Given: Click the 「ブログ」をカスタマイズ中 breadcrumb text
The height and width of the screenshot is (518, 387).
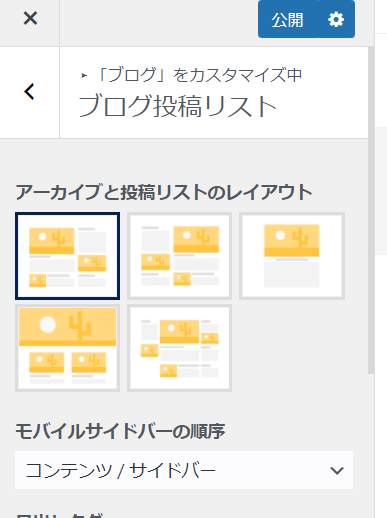Looking at the screenshot, I should [200, 75].
